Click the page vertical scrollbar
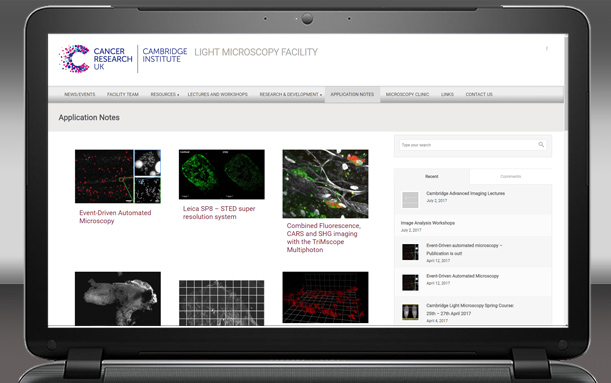Image resolution: width=611 pixels, height=383 pixels. [x=566, y=84]
